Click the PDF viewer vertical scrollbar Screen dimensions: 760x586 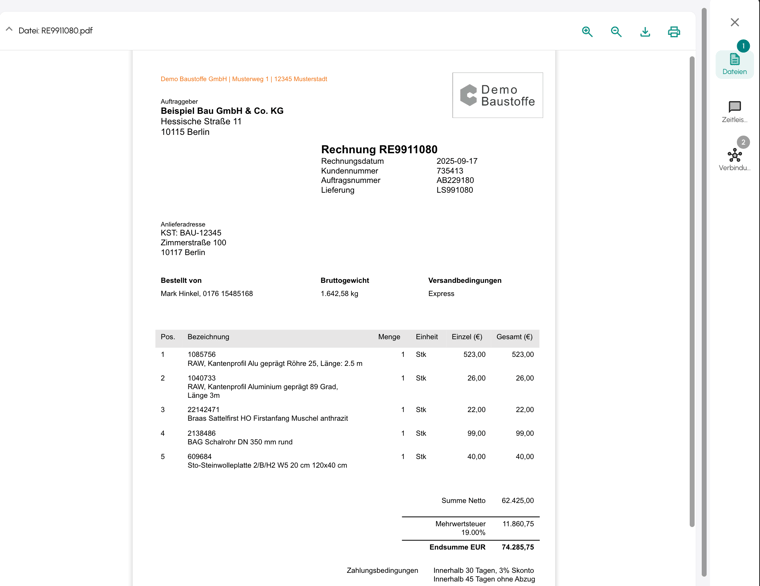coord(692,290)
